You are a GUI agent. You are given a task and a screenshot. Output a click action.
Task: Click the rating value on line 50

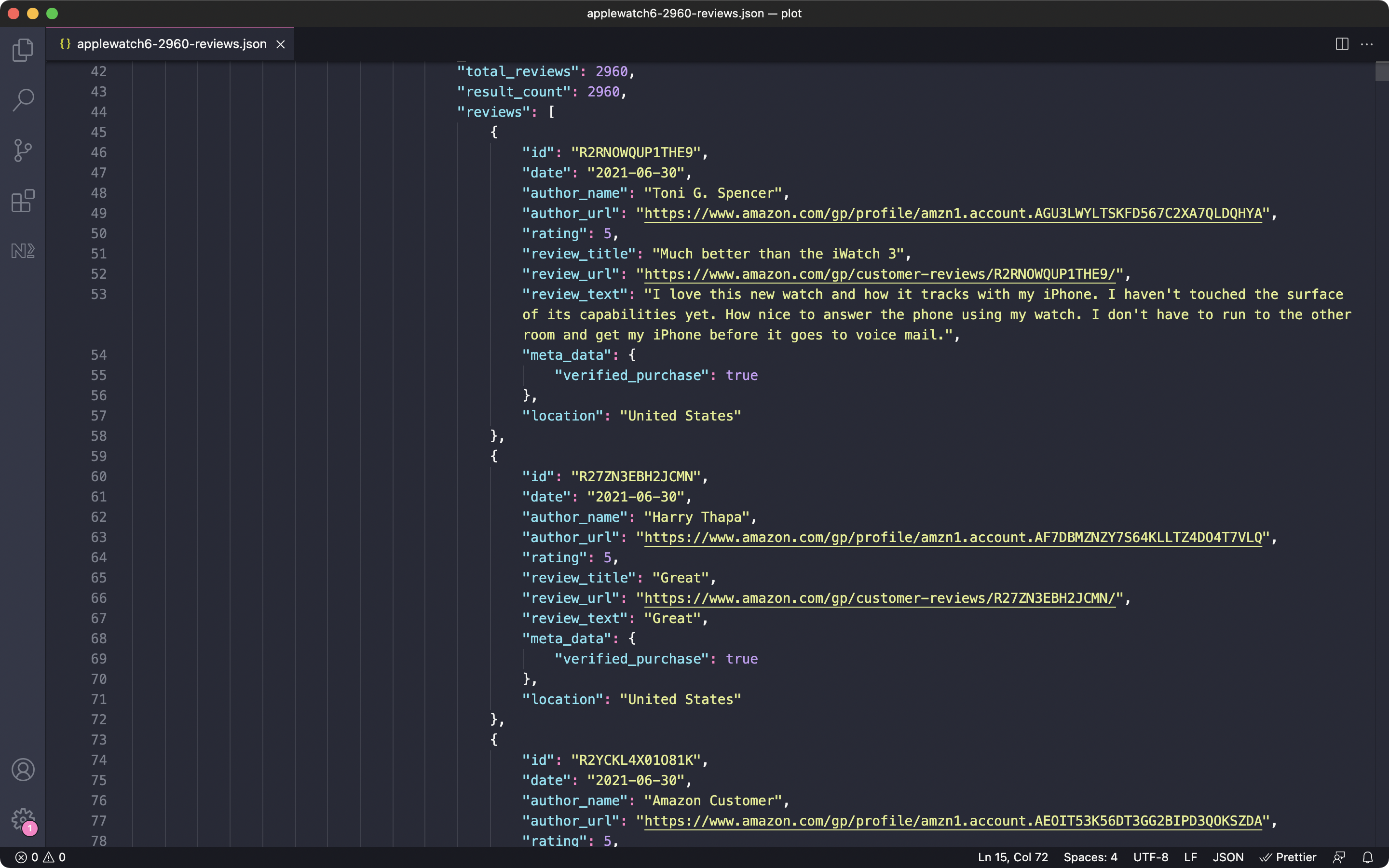607,234
